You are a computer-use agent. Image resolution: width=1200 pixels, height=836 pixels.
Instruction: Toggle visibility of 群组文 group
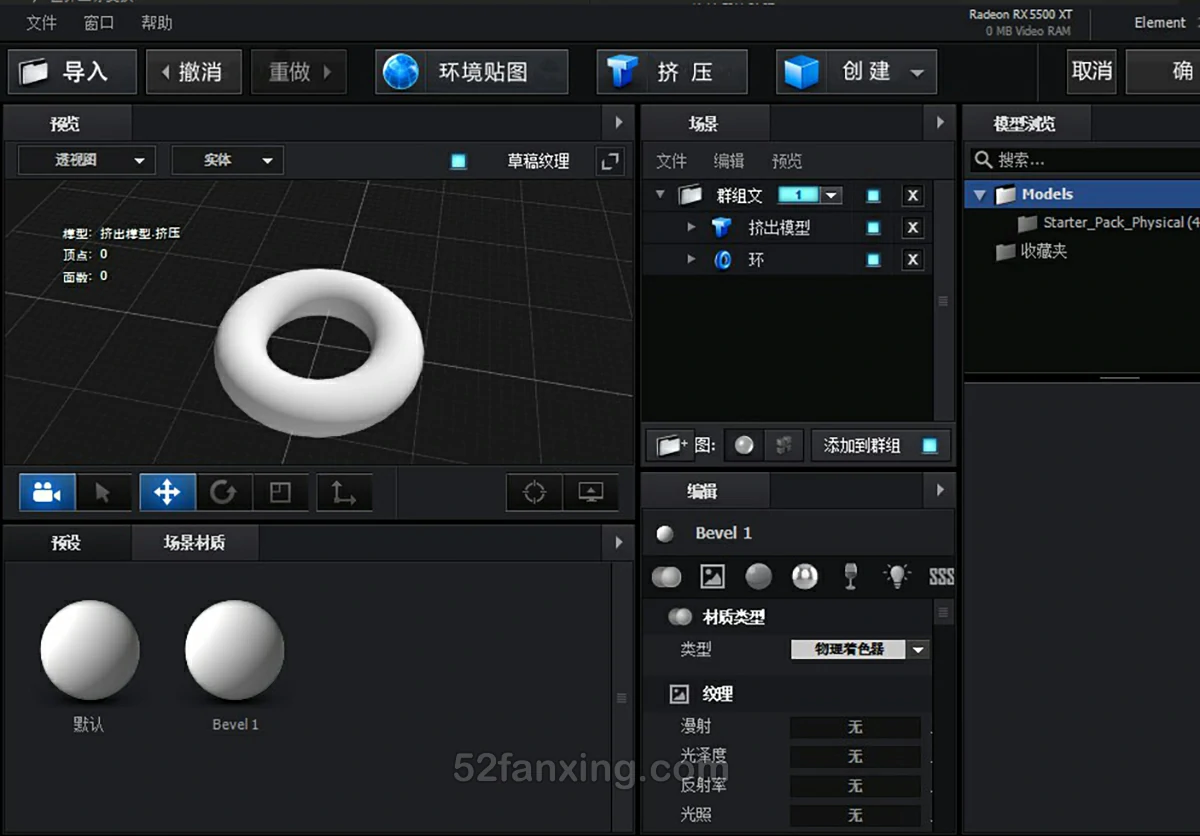click(x=873, y=196)
